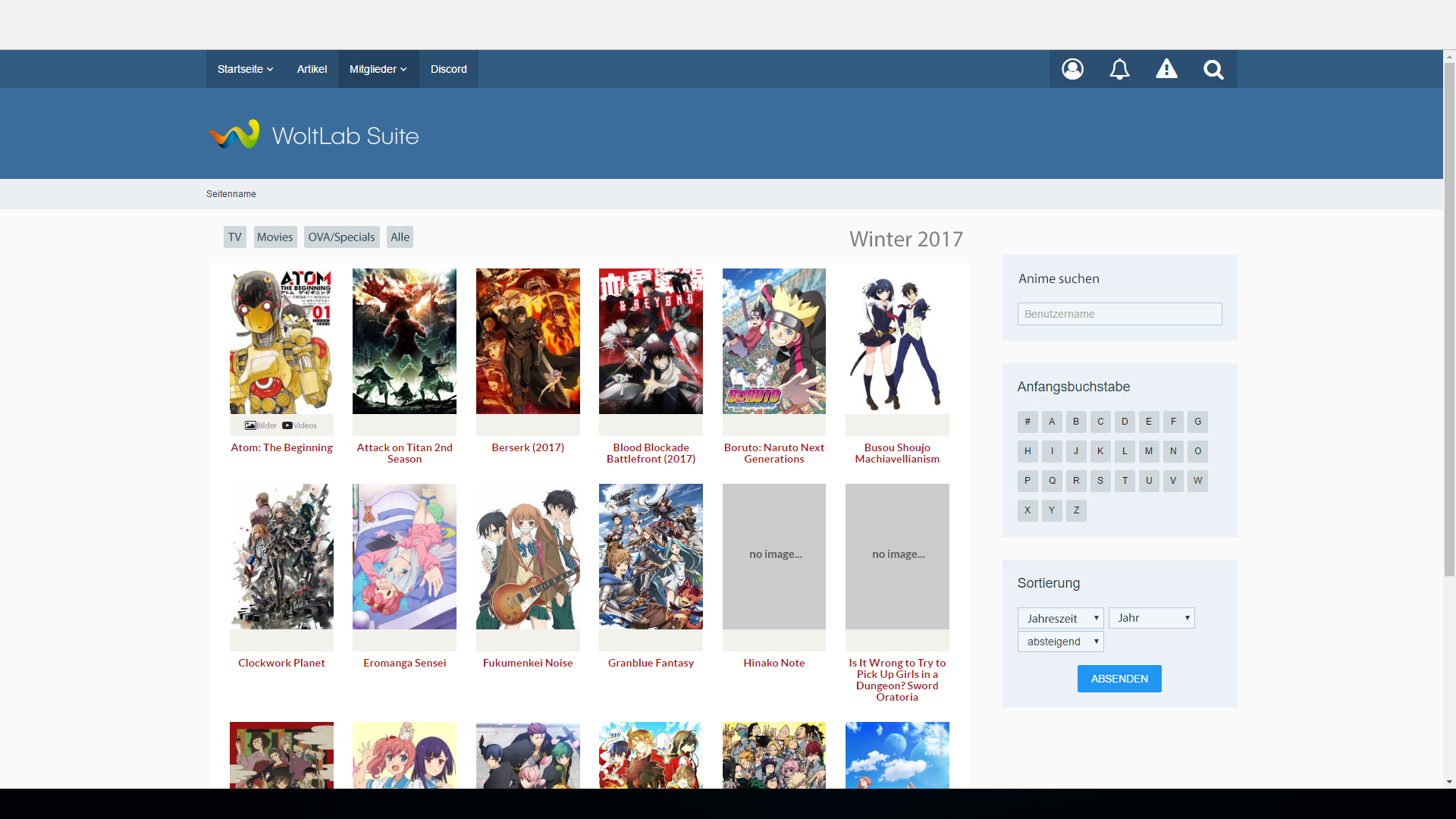Click the warning triangle icon
Viewport: 1456px width, 819px height.
[x=1166, y=69]
